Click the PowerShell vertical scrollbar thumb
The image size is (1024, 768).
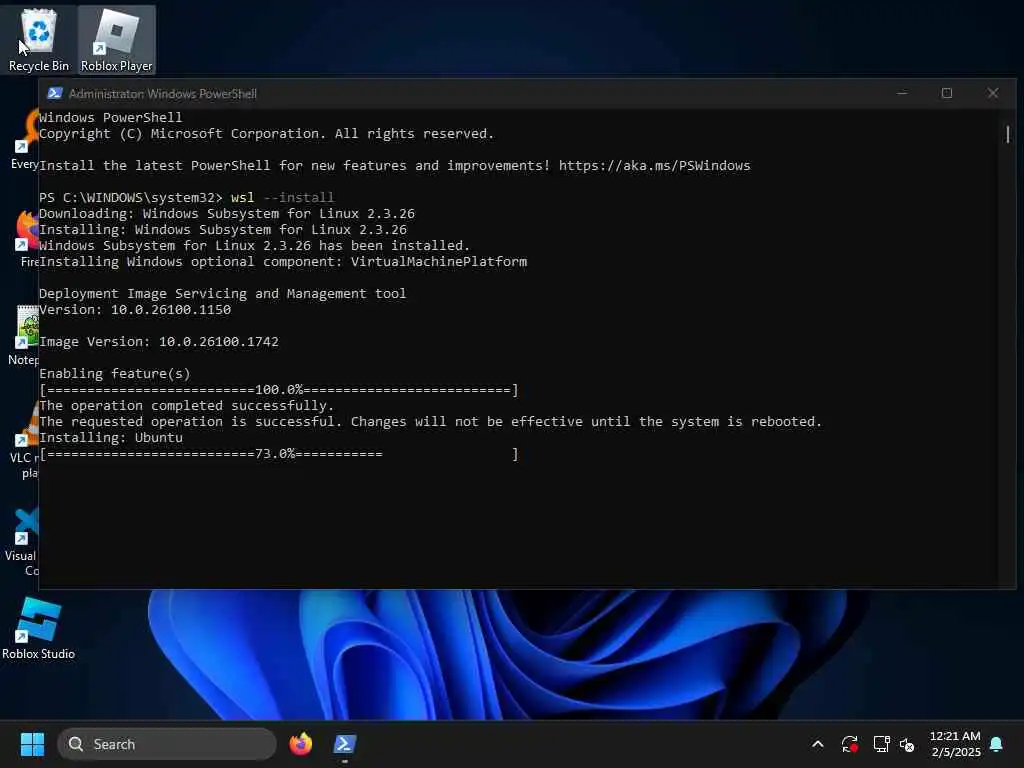pos(1008,134)
